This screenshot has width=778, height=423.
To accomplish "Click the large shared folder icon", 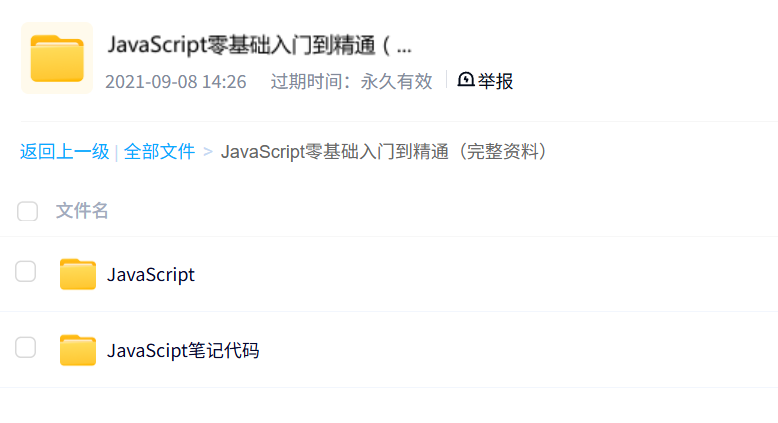I will 57,58.
